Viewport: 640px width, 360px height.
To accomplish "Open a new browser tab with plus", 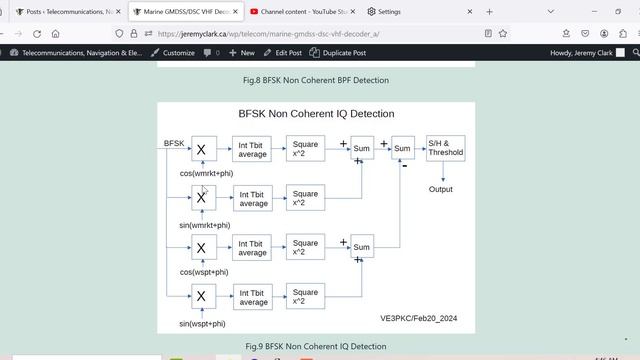I will [489, 12].
